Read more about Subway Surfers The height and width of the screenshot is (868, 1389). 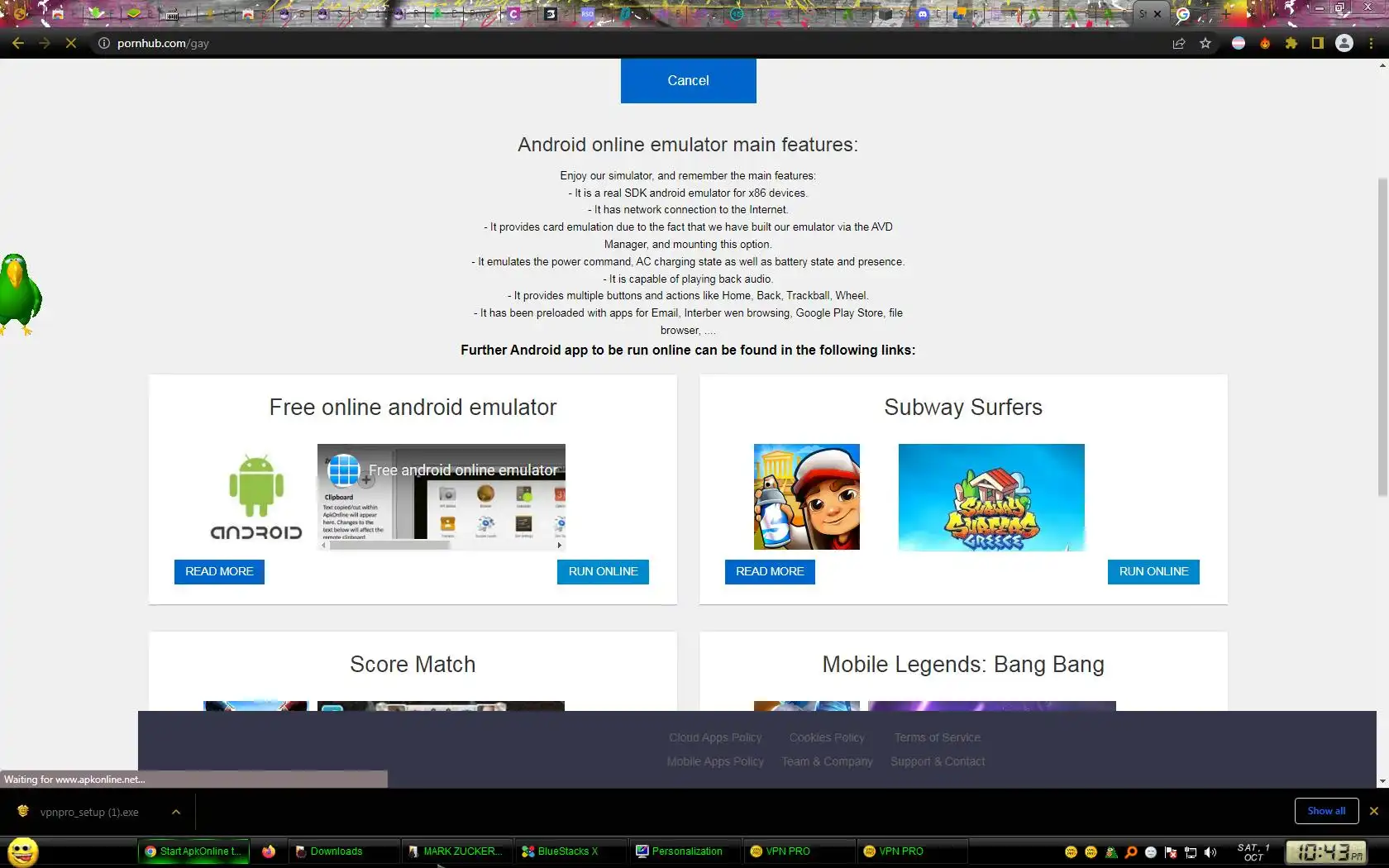tap(770, 571)
